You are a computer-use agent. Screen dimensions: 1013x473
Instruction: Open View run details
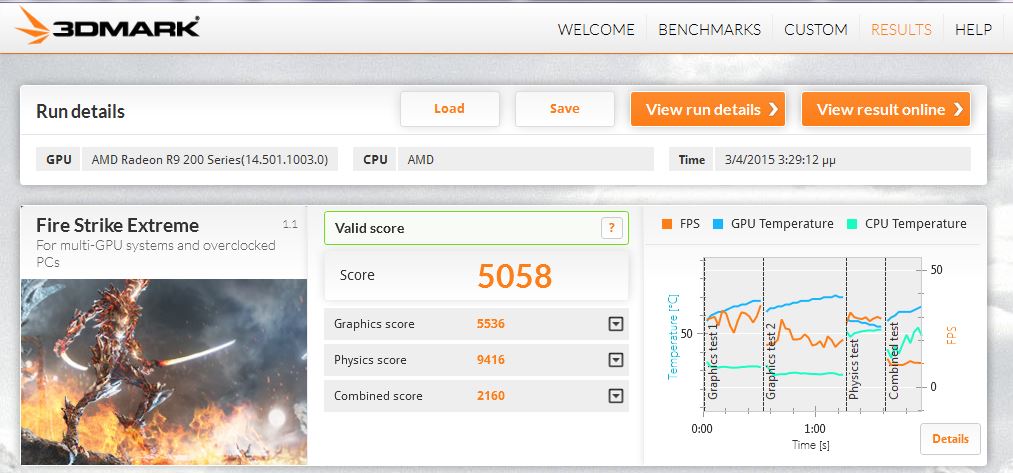coord(708,109)
